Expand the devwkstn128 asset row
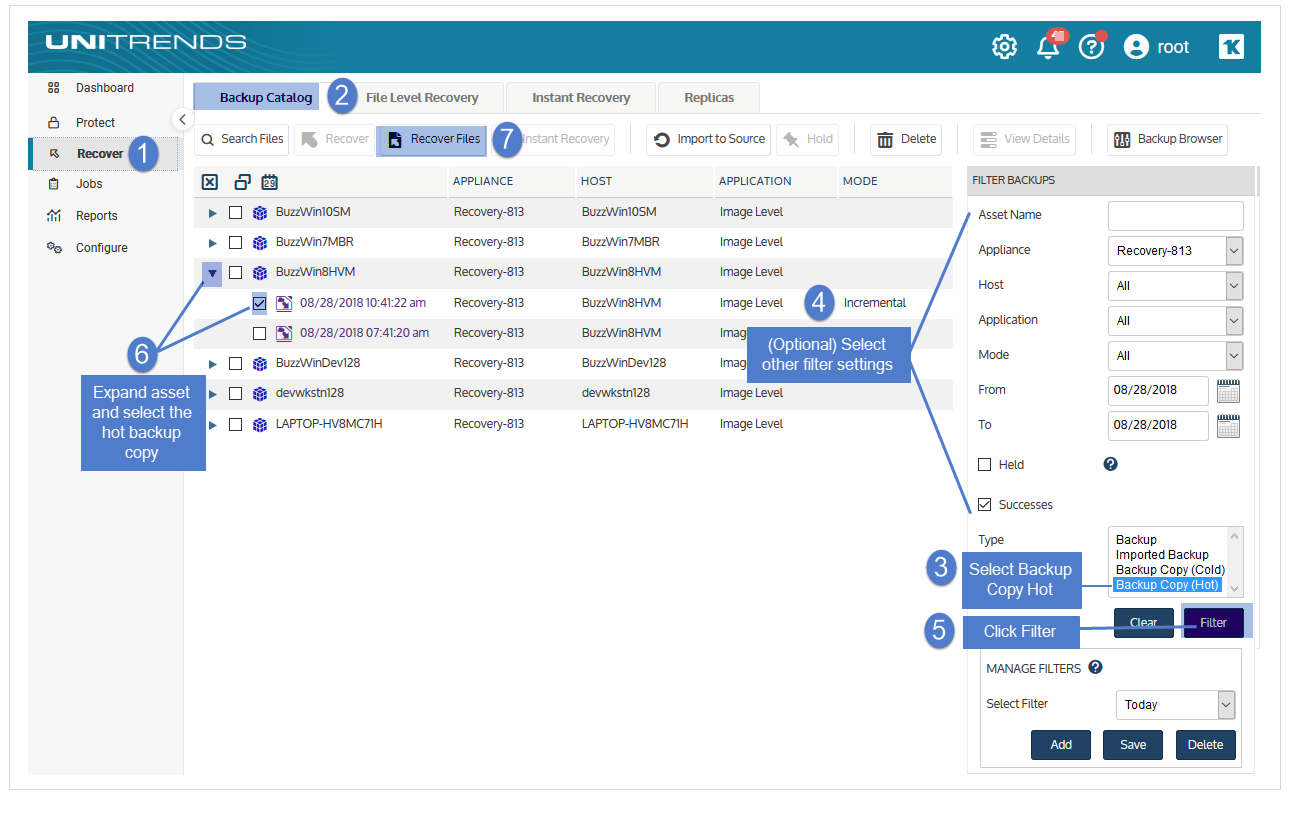The width and height of the screenshot is (1307, 813). [212, 394]
